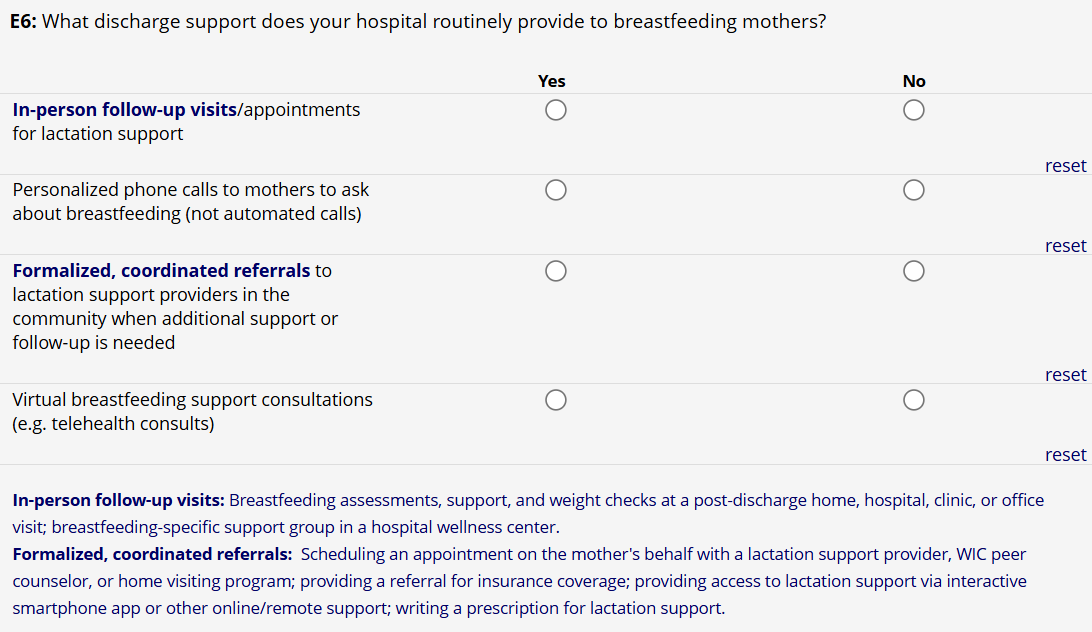Click the 'Virtual breastfeeding support consultations' label
This screenshot has height=632, width=1092.
192,400
